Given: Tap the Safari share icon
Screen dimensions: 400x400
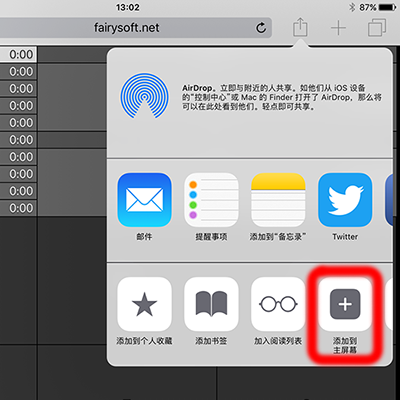Looking at the screenshot, I should coord(300,27).
